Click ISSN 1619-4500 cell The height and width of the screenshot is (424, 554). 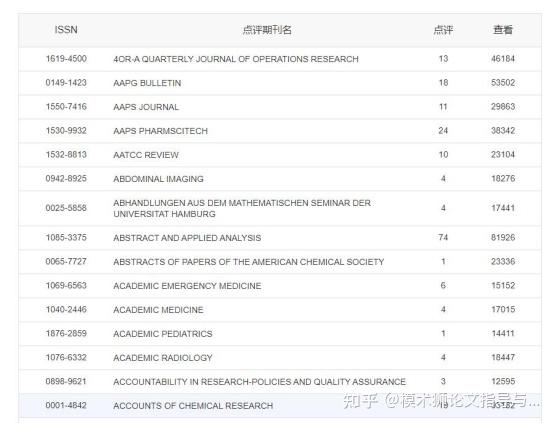(x=66, y=59)
